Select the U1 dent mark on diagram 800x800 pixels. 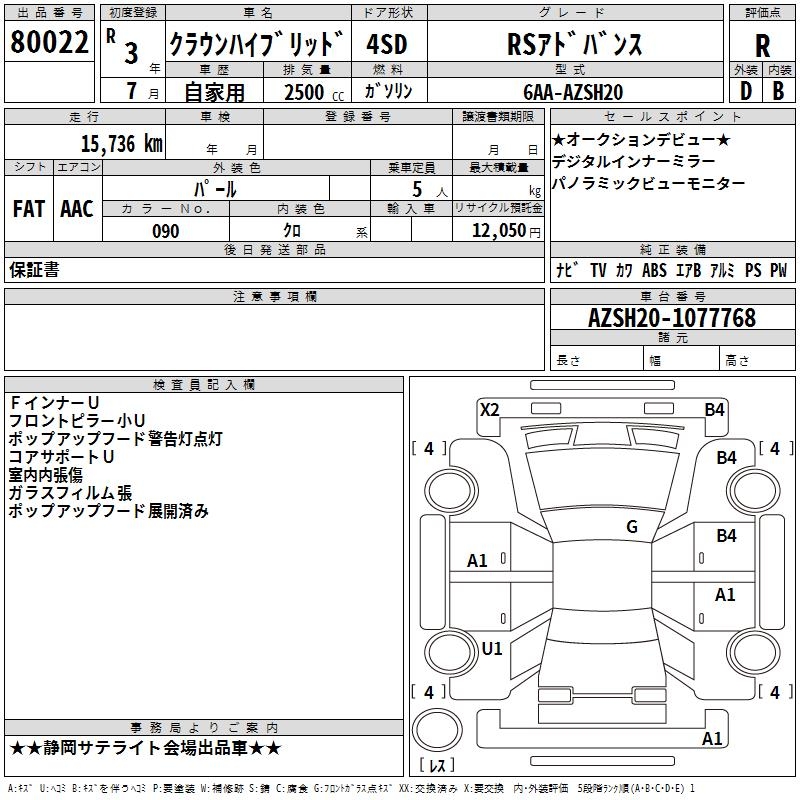coord(492,648)
